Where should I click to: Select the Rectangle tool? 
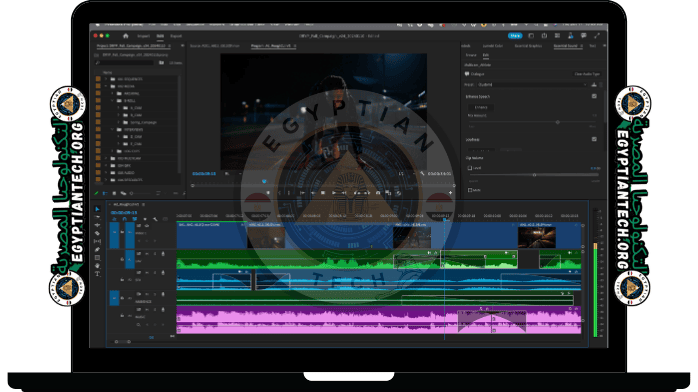click(97, 258)
